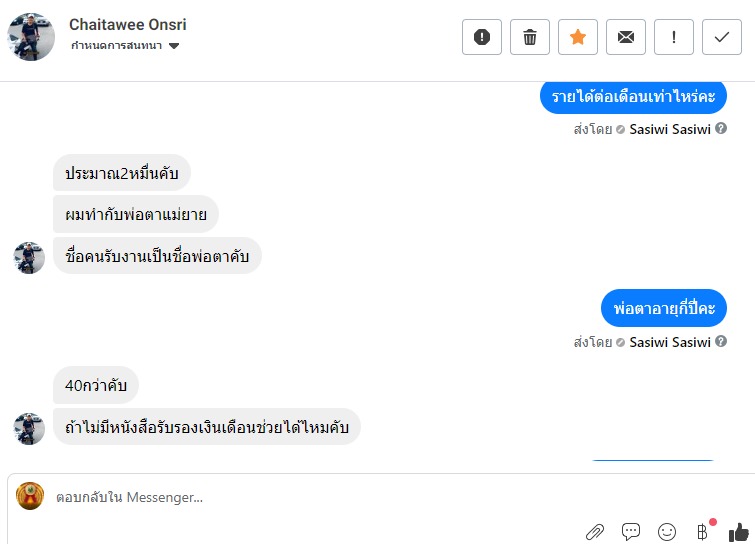The image size is (755, 544).
Task: Click the help icon beside second Sasiwi Sasiwi
Action: (x=721, y=342)
